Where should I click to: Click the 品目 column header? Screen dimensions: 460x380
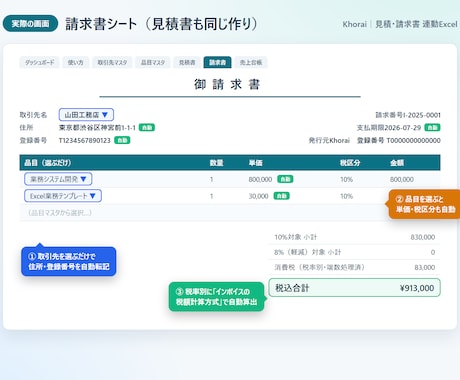[x=48, y=163]
